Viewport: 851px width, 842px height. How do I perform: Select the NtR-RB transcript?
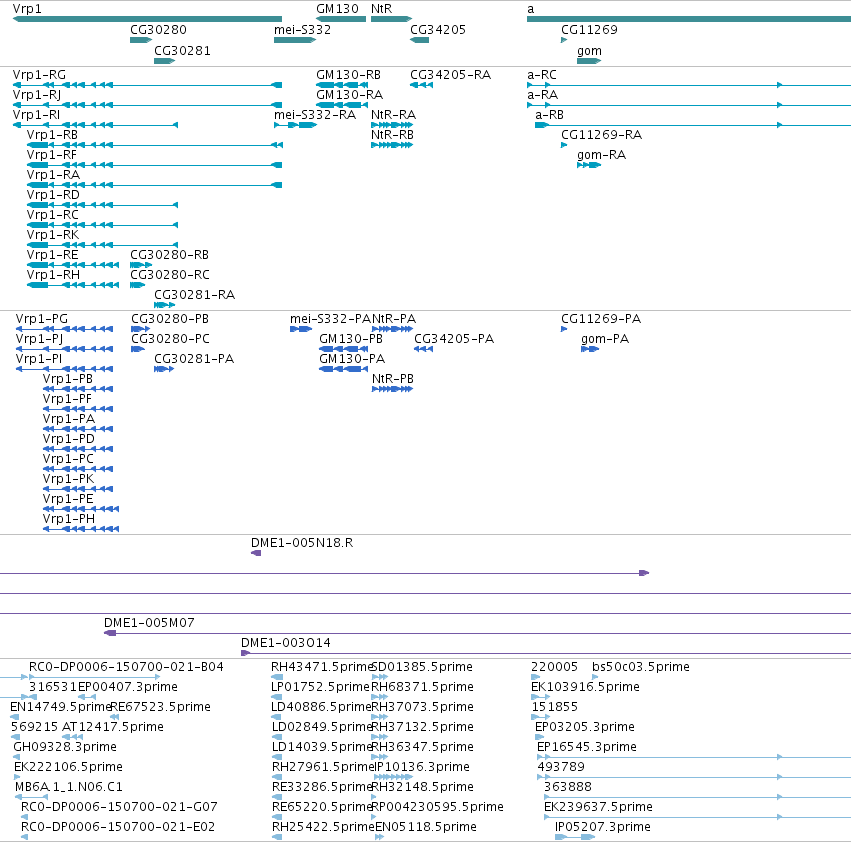[x=392, y=145]
